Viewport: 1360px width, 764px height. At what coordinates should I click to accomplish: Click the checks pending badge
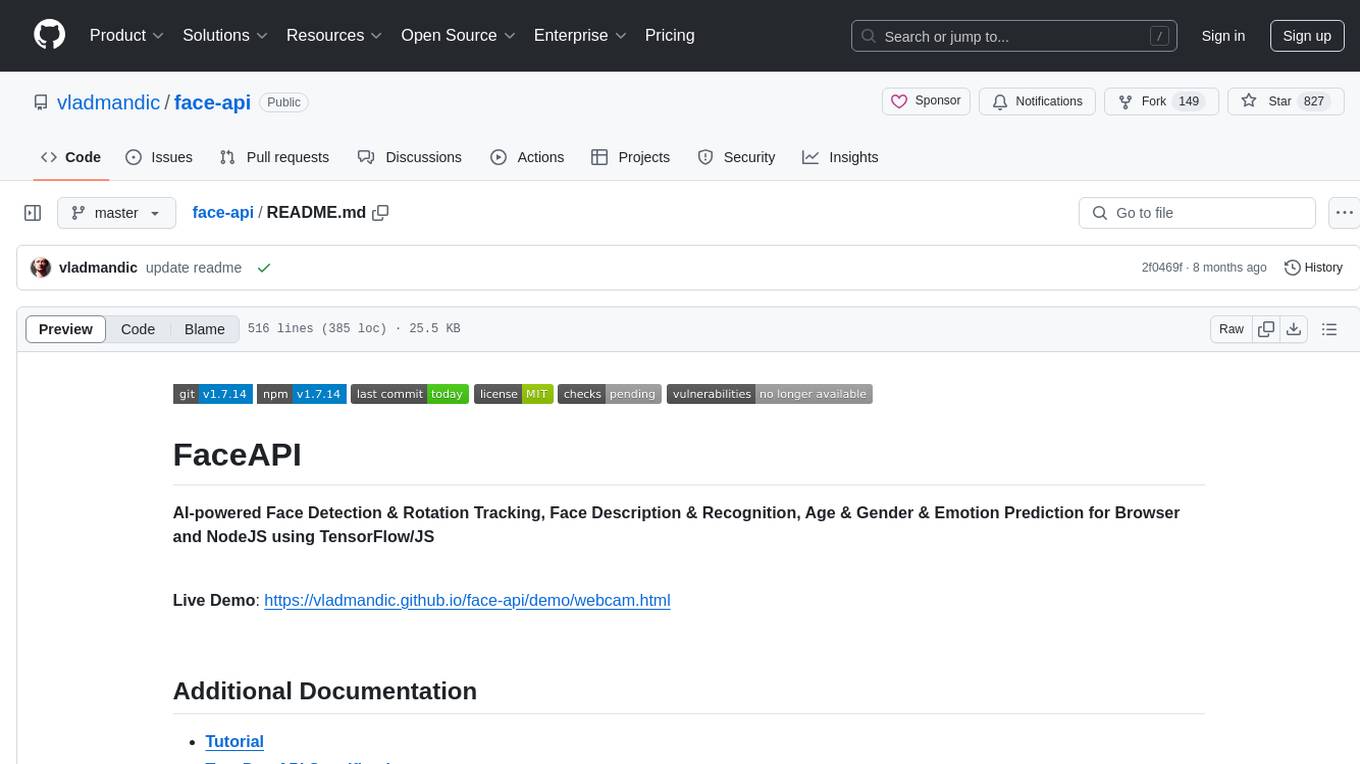tap(609, 394)
